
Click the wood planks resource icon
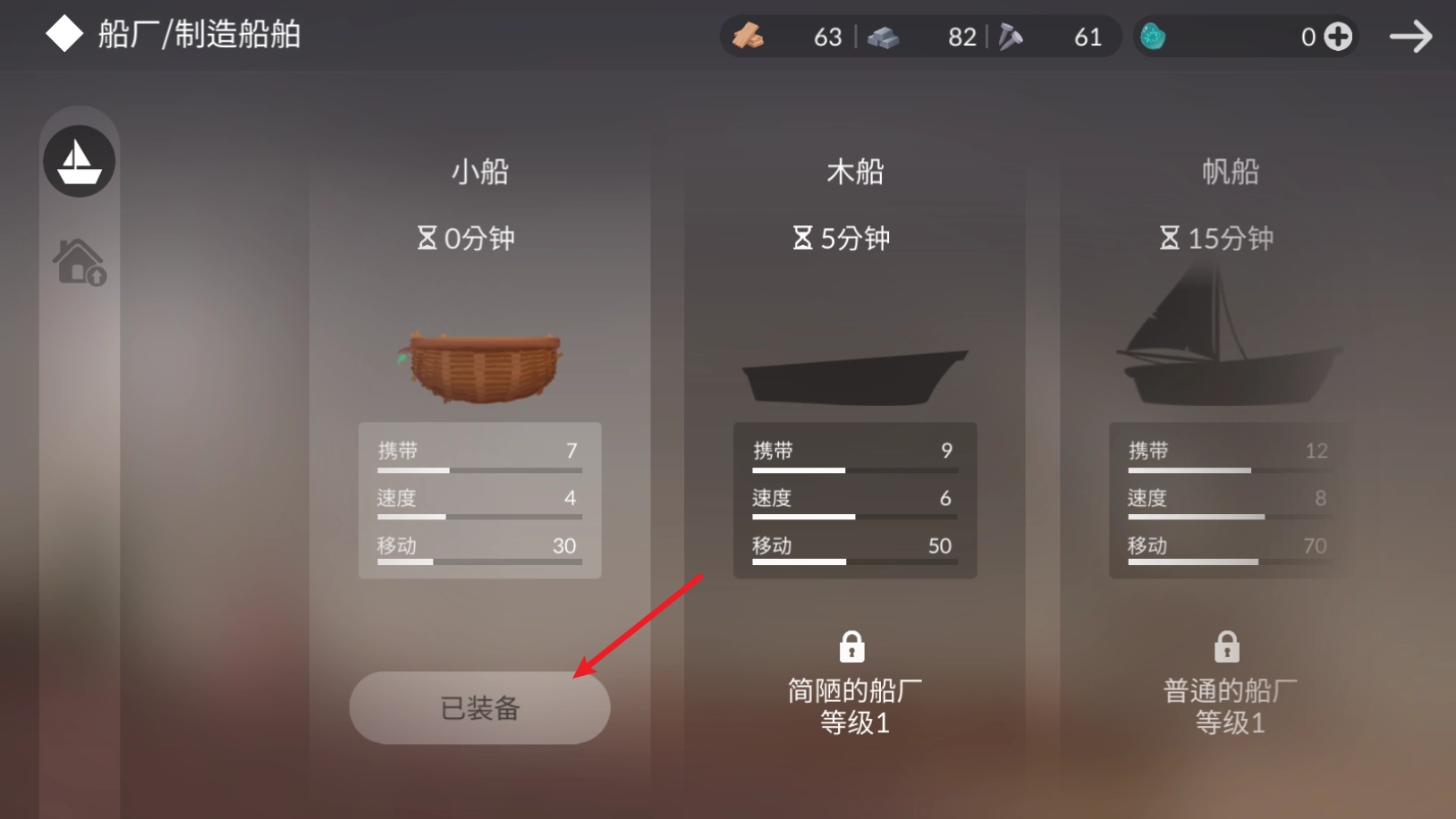[748, 37]
